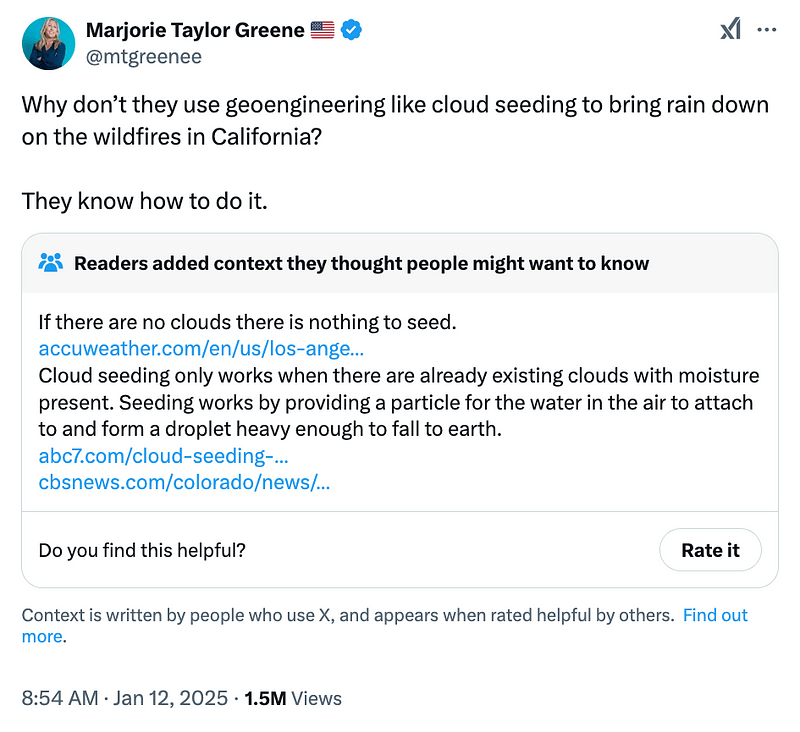Screen dimensions: 800x732
Task: Click the blue verified checkmark badge
Action: click(x=352, y=30)
